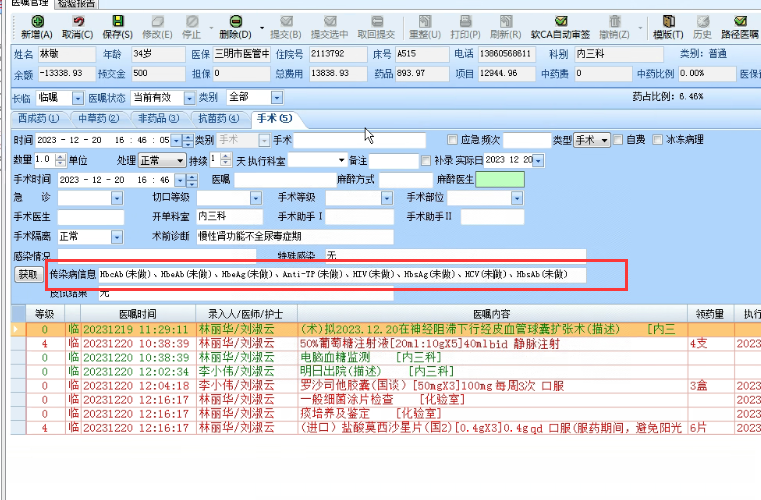Switch to the 检验报告 top tab
Image resolution: width=761 pixels, height=500 pixels.
point(76,4)
